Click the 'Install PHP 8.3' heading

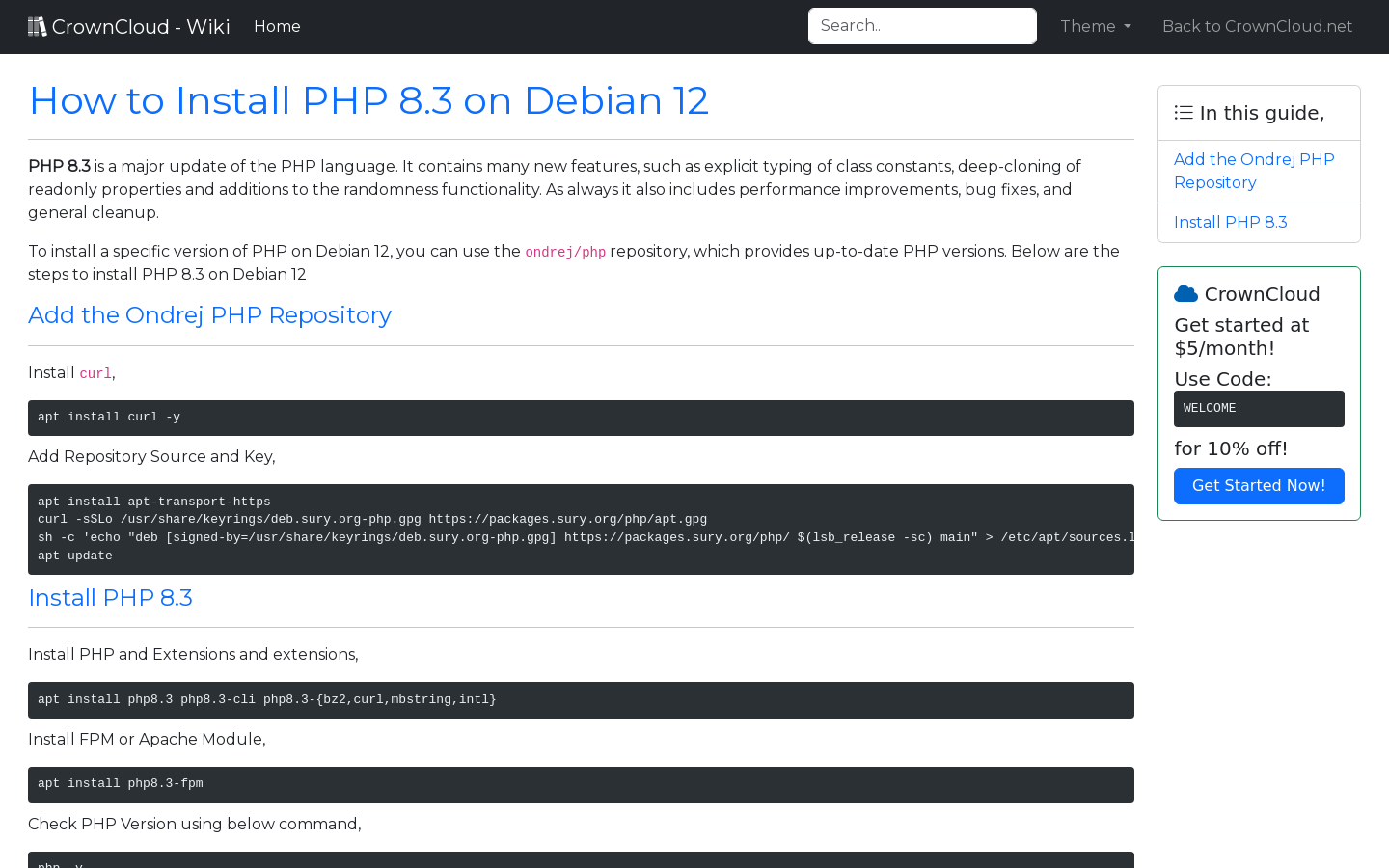(x=110, y=598)
